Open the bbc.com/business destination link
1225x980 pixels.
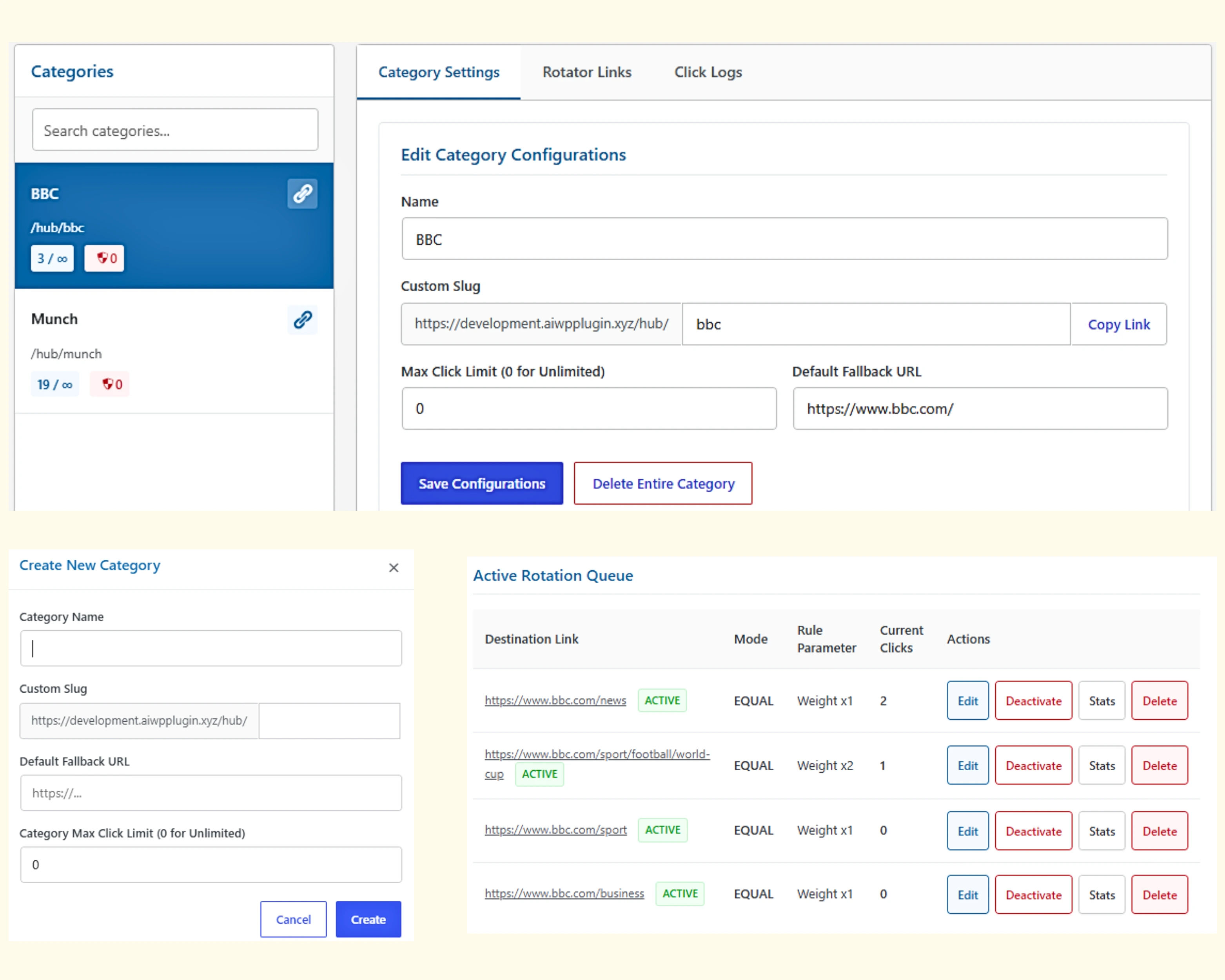coord(564,894)
